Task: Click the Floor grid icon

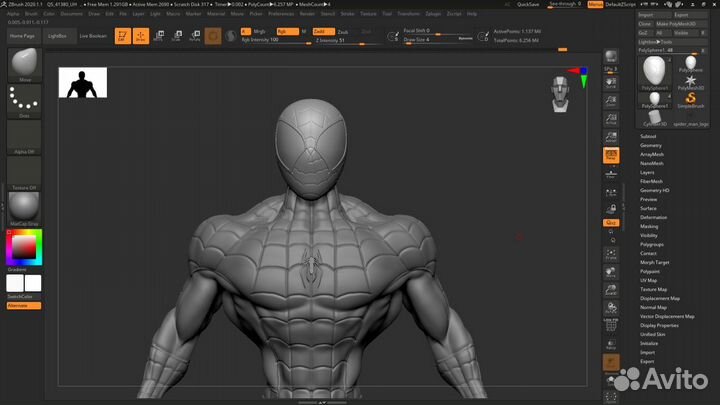Action: coord(611,174)
